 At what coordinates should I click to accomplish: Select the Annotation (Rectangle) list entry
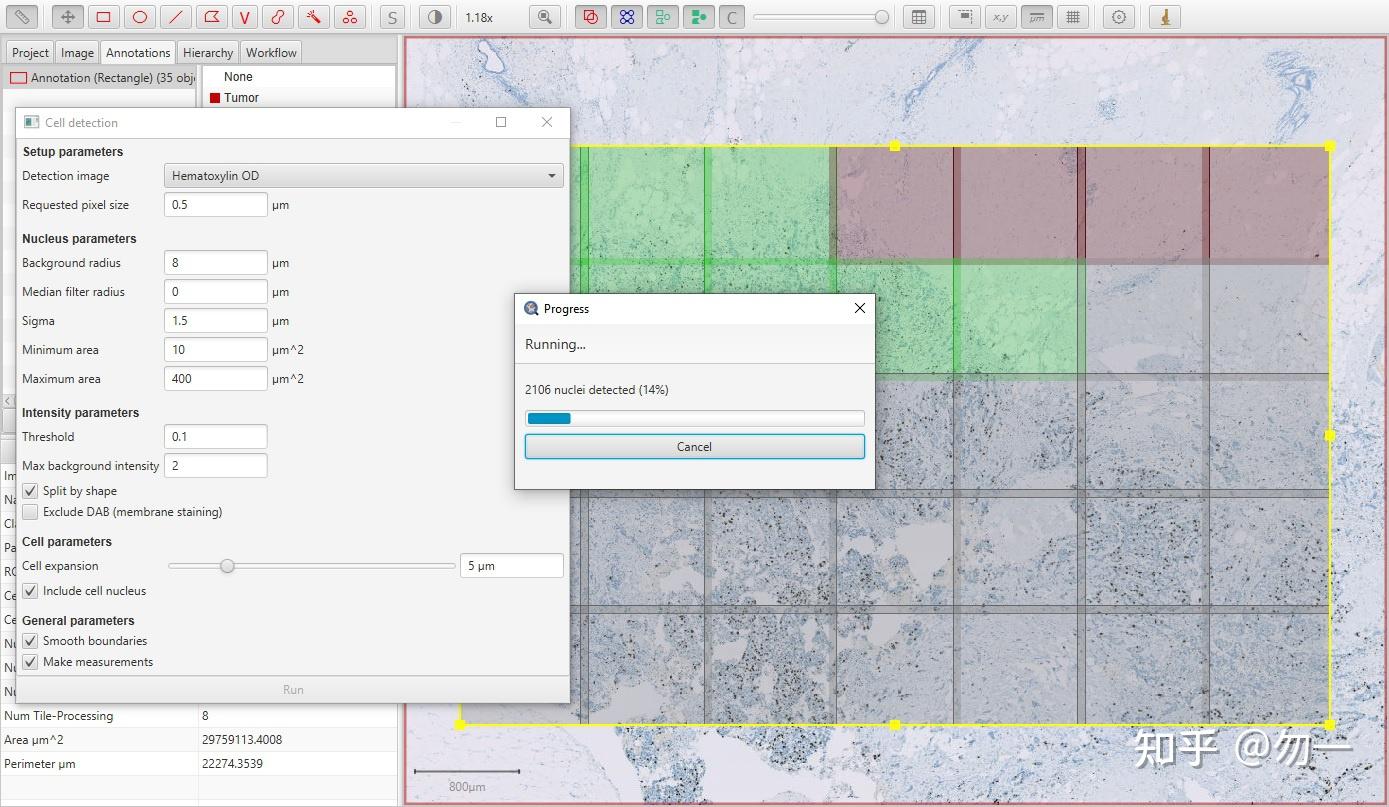[102, 78]
